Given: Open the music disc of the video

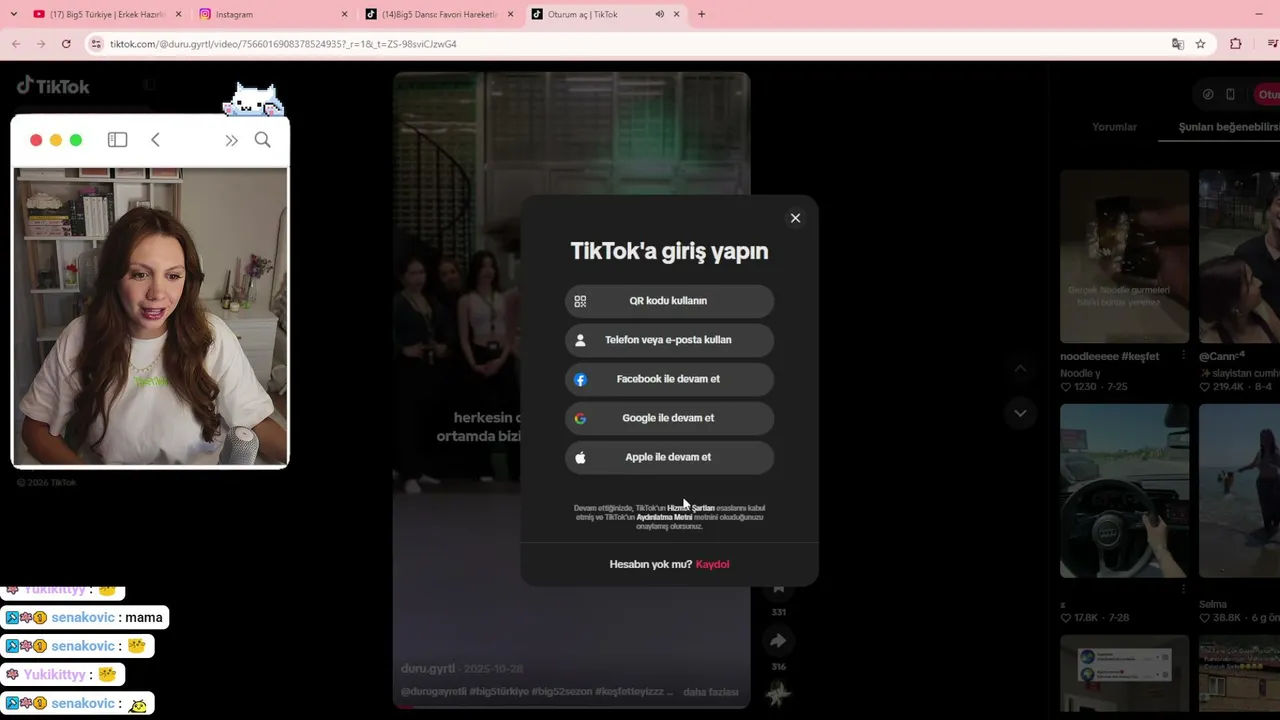Looking at the screenshot, I should coord(778,692).
